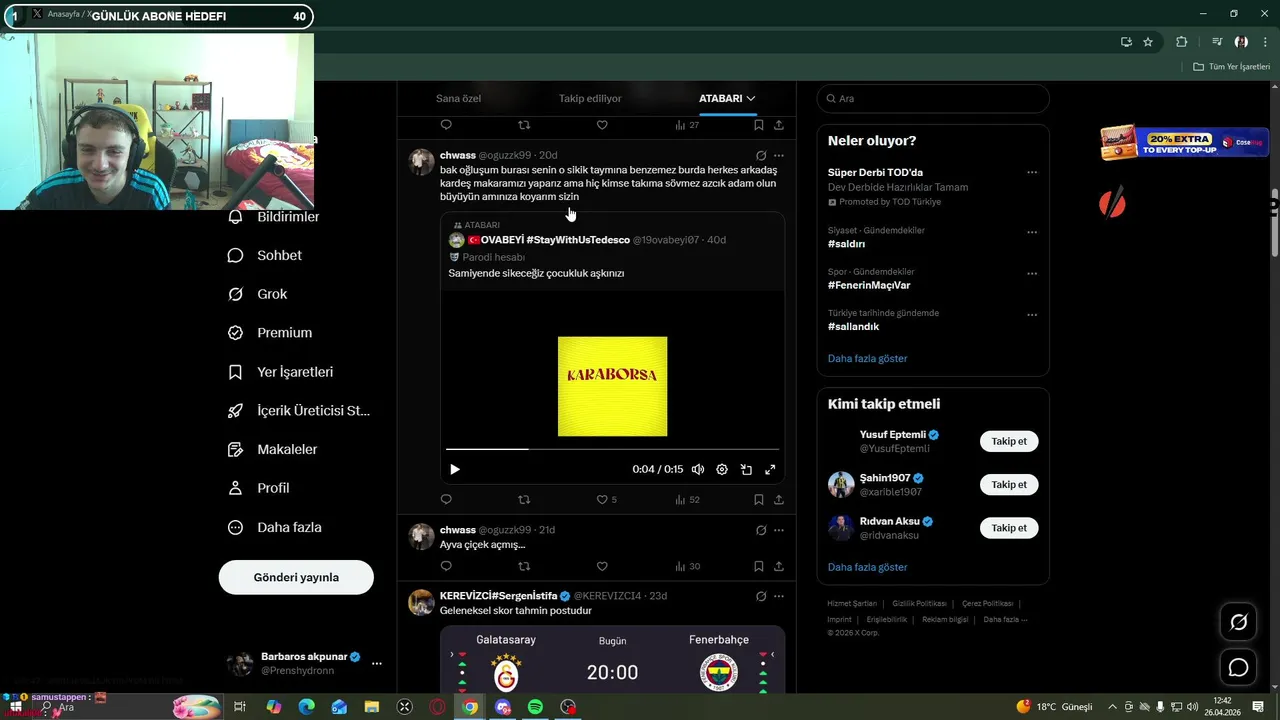Enter video fullscreen mode
1280x720 pixels.
tap(770, 469)
